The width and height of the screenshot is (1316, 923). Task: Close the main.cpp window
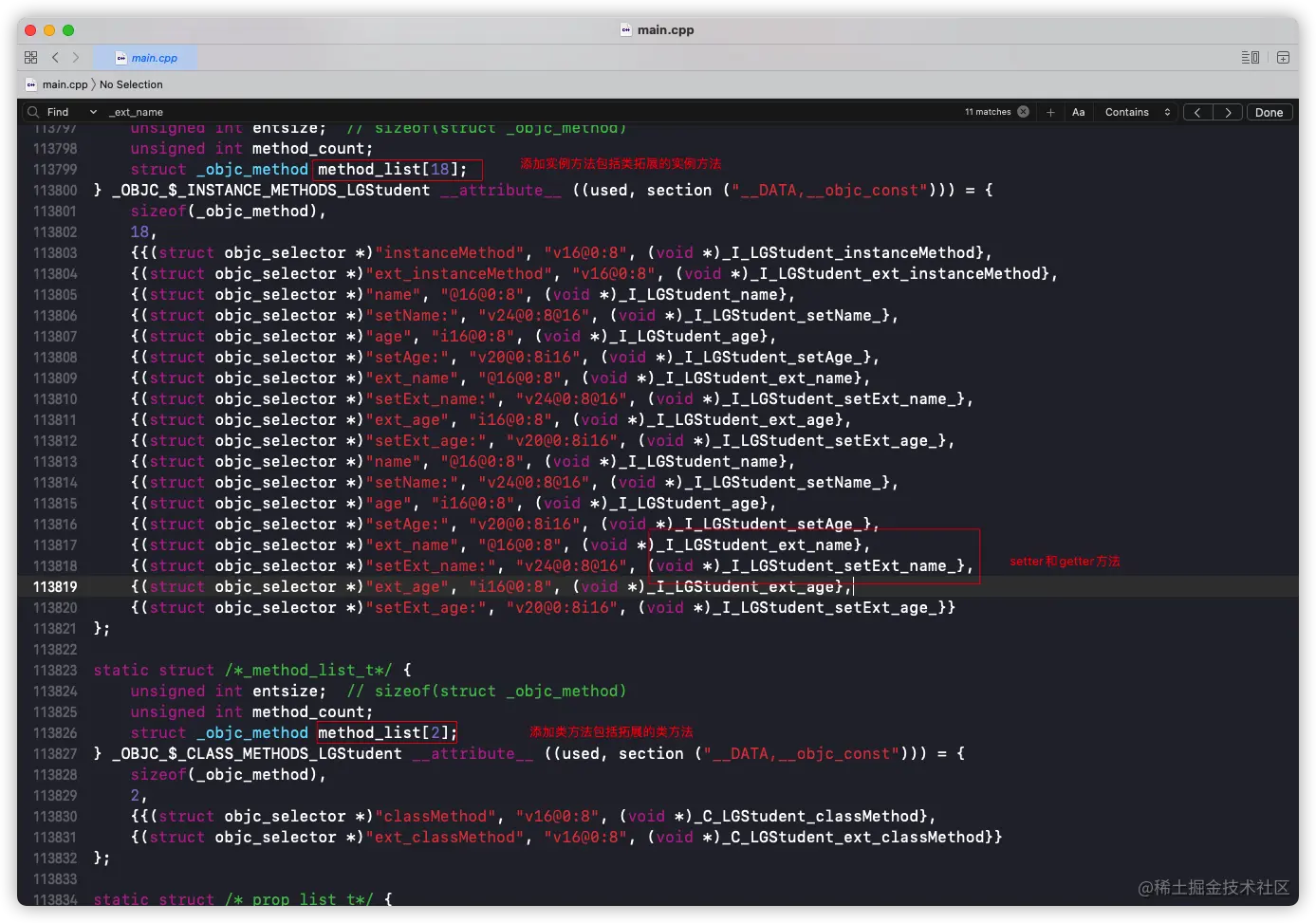(30, 30)
